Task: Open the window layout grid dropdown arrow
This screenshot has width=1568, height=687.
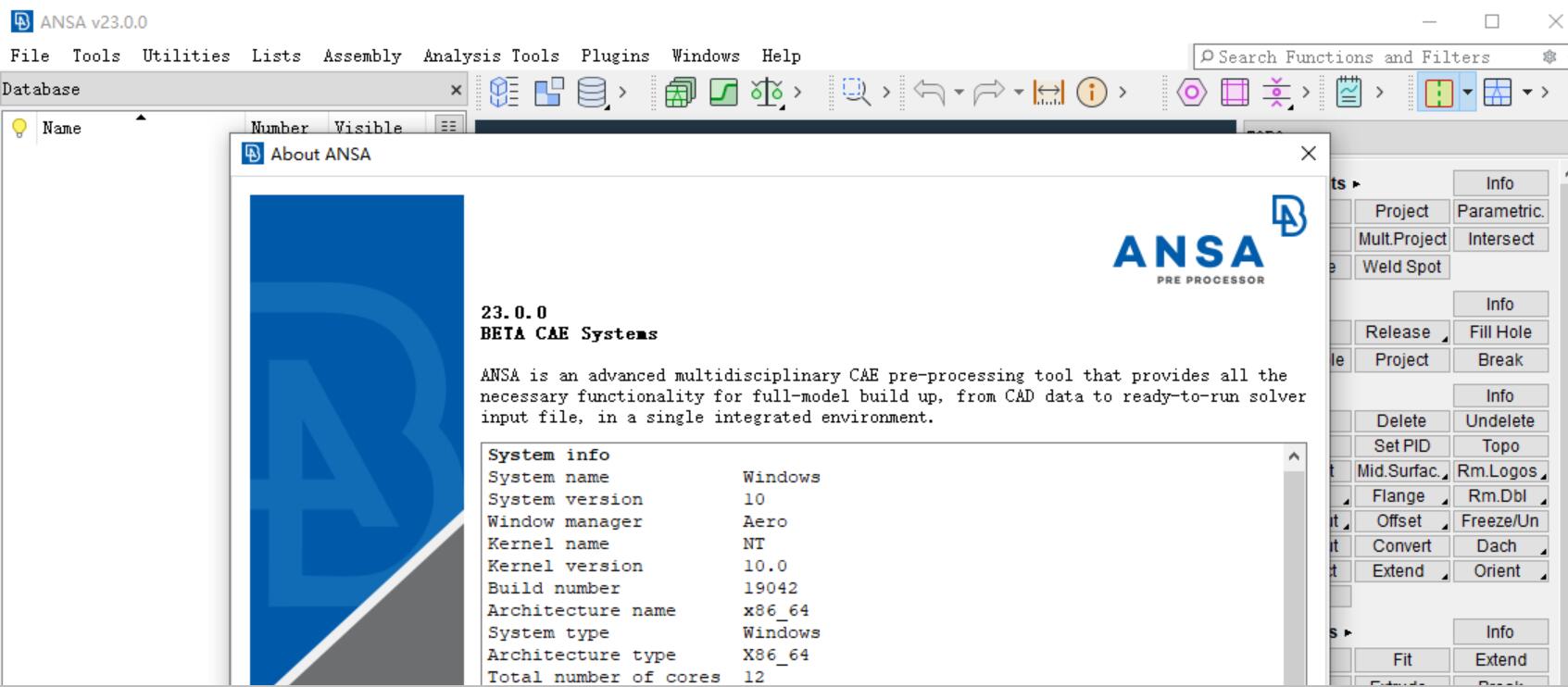Action: coord(1527,92)
